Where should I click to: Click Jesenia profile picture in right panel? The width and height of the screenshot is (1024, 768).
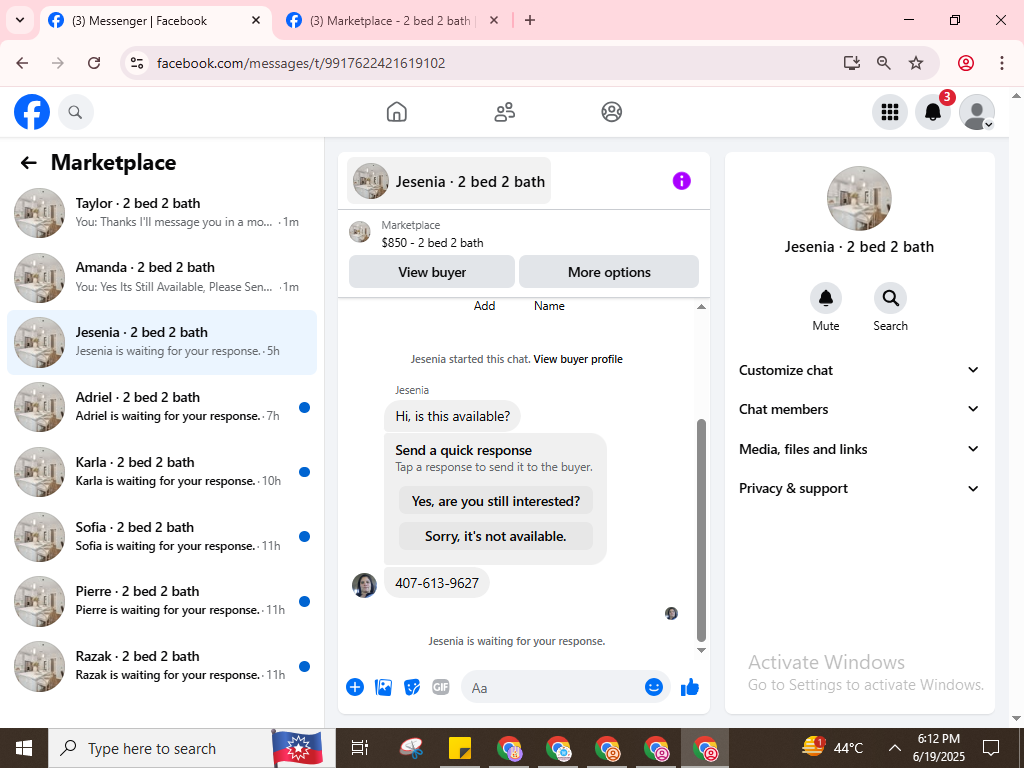(859, 198)
